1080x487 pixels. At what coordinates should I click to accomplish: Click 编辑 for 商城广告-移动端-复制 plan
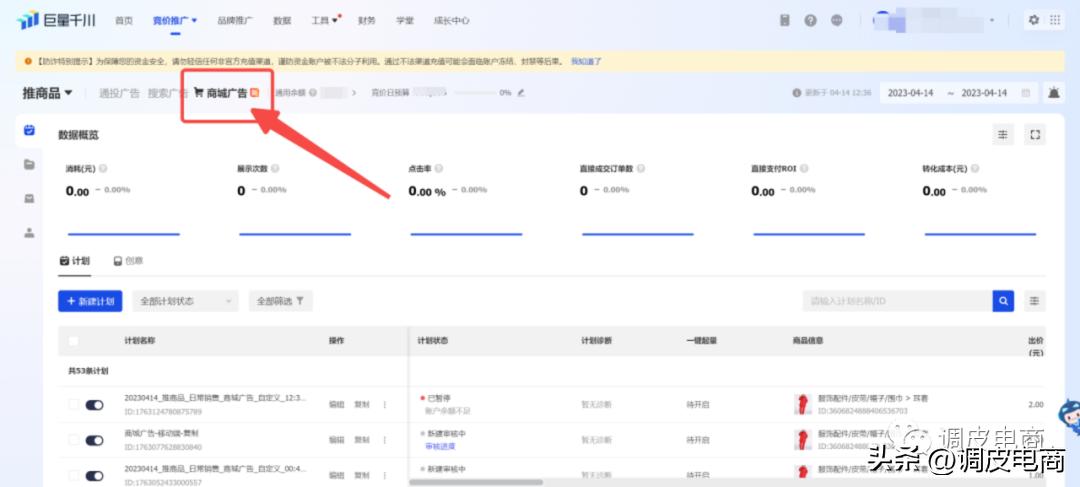click(x=336, y=439)
